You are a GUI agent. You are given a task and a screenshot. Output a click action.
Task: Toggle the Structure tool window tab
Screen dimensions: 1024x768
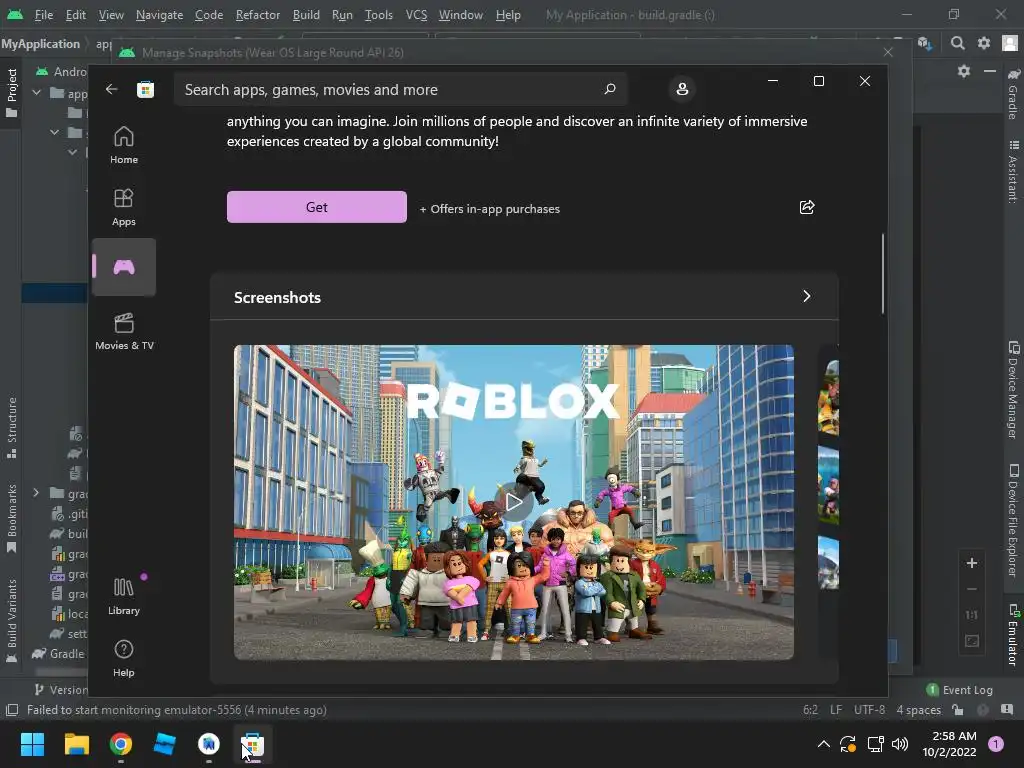[11, 428]
